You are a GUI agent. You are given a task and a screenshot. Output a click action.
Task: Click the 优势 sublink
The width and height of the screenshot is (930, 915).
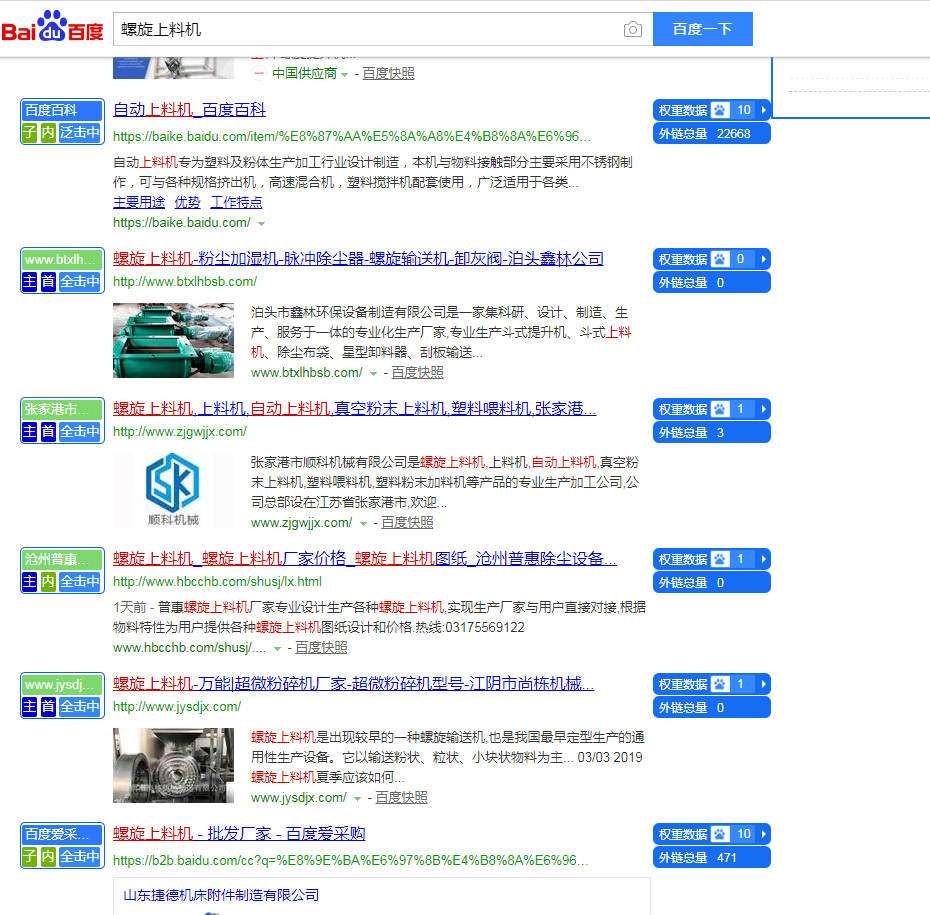187,202
